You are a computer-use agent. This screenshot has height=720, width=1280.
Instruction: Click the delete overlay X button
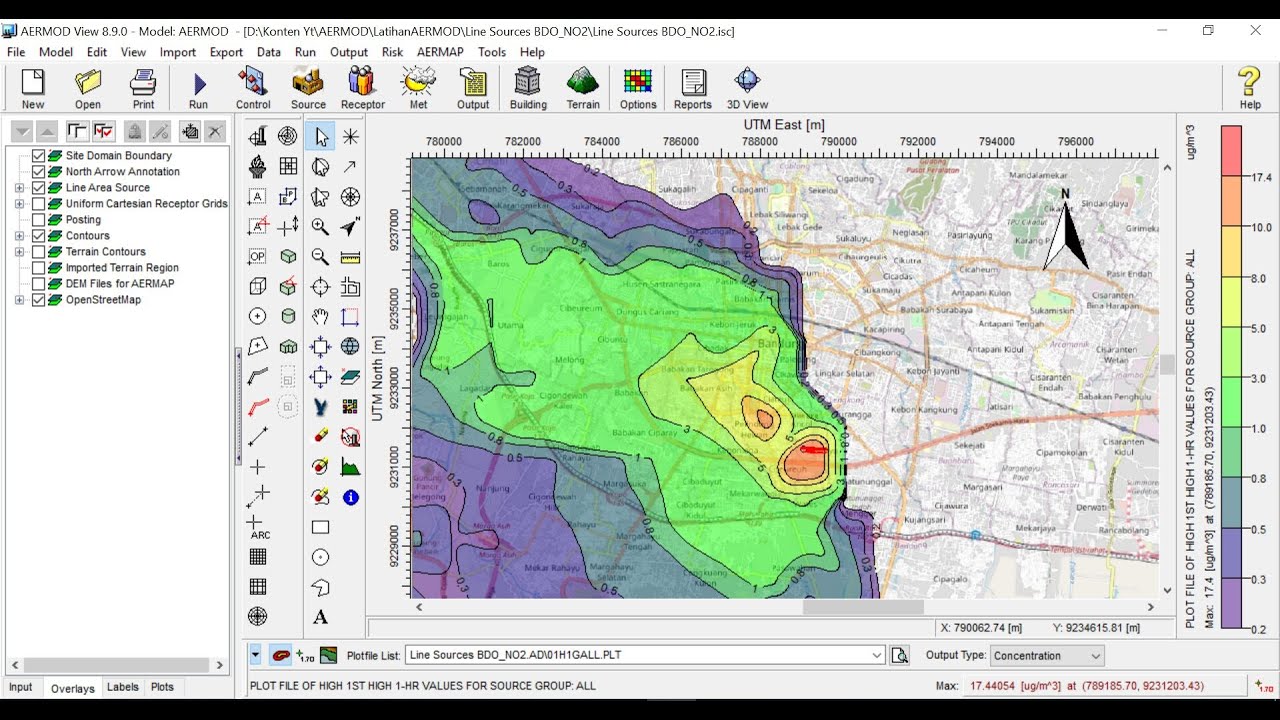point(216,131)
